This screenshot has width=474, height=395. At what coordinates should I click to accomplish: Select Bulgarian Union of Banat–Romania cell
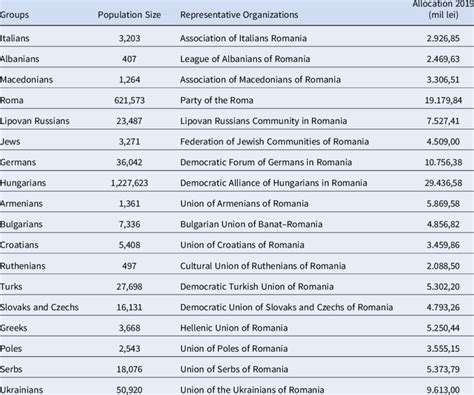(251, 224)
